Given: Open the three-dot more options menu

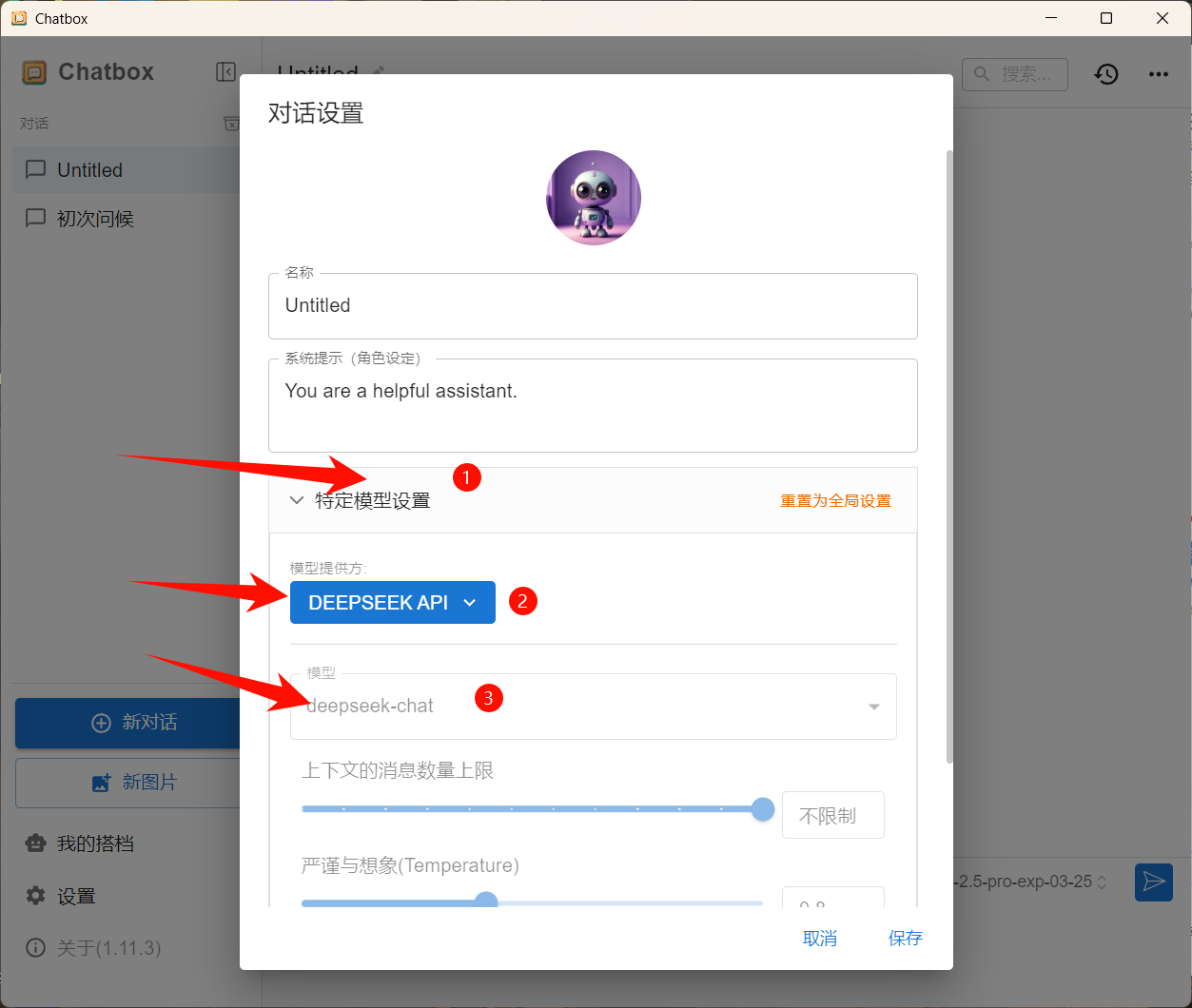Looking at the screenshot, I should click(x=1159, y=74).
